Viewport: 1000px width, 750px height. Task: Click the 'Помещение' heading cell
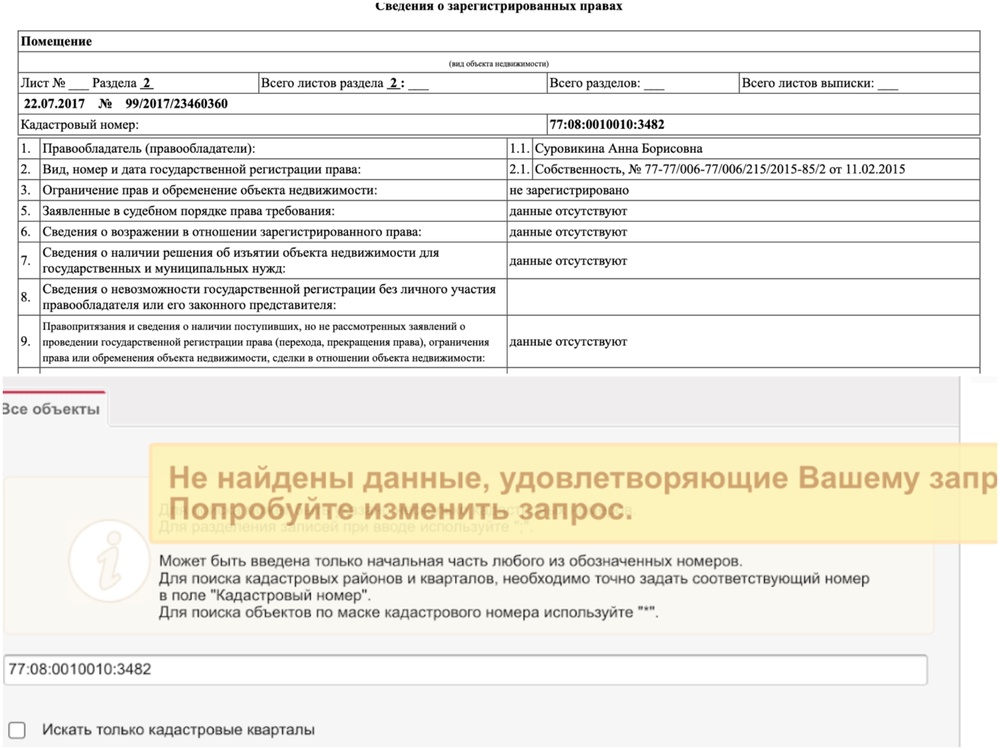click(499, 41)
